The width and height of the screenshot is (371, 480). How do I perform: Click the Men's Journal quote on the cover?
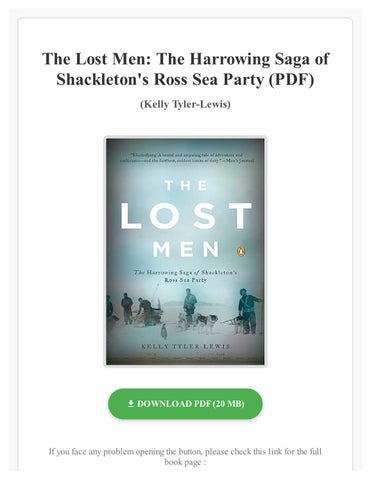(x=187, y=158)
